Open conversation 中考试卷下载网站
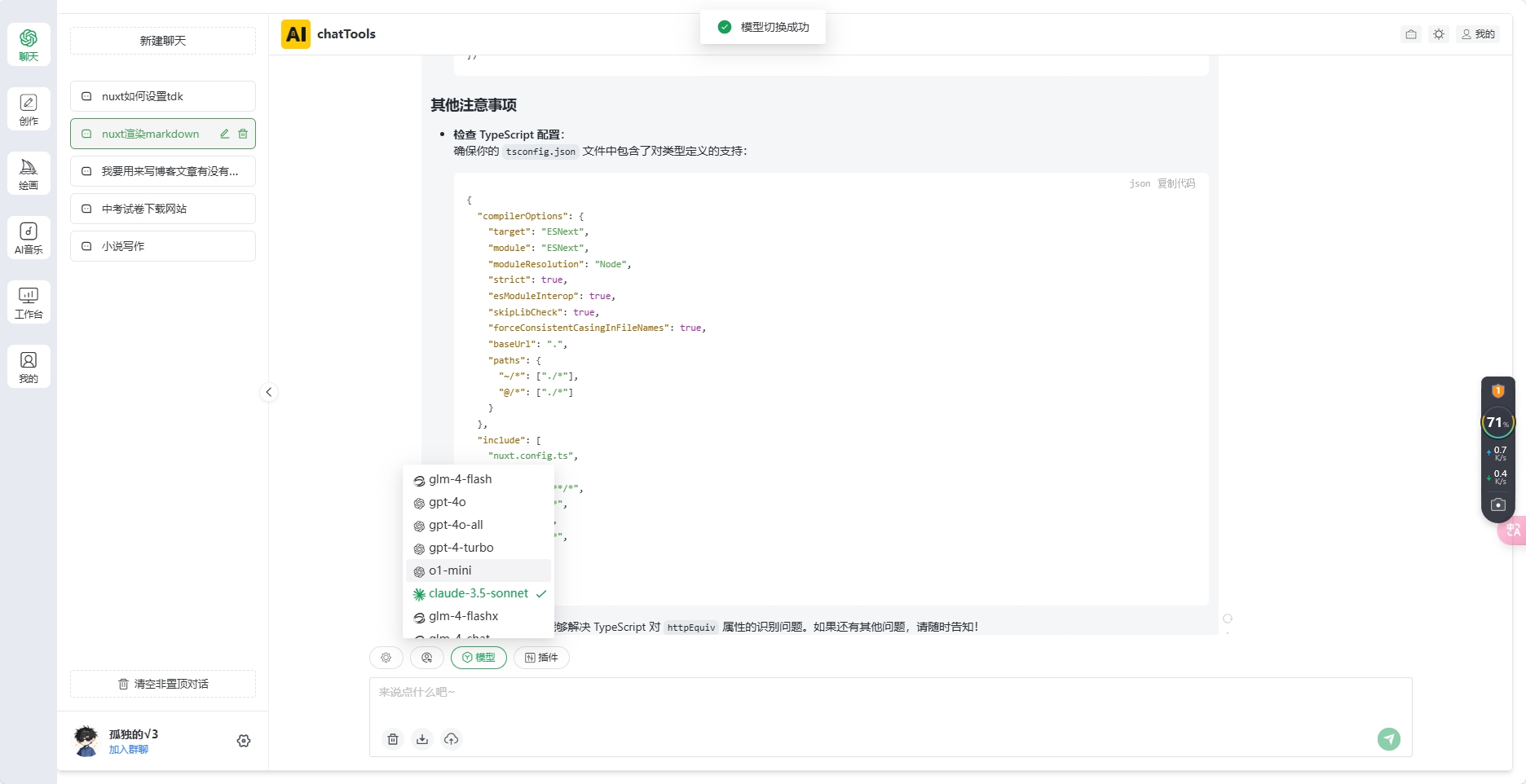Viewport: 1526px width, 784px height. pos(163,209)
